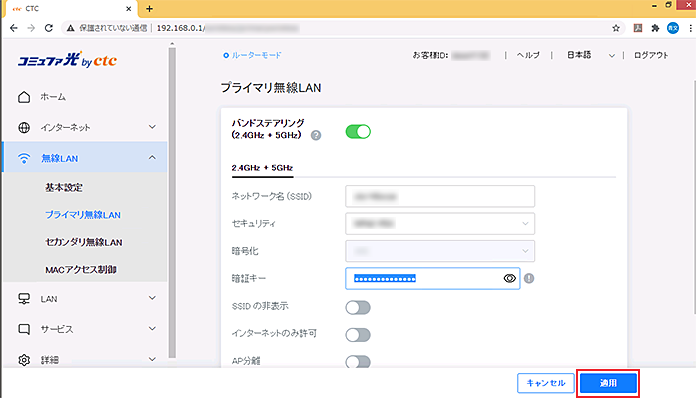Click the コミュファ光 by ctc logo
696x398 pixels.
67,59
